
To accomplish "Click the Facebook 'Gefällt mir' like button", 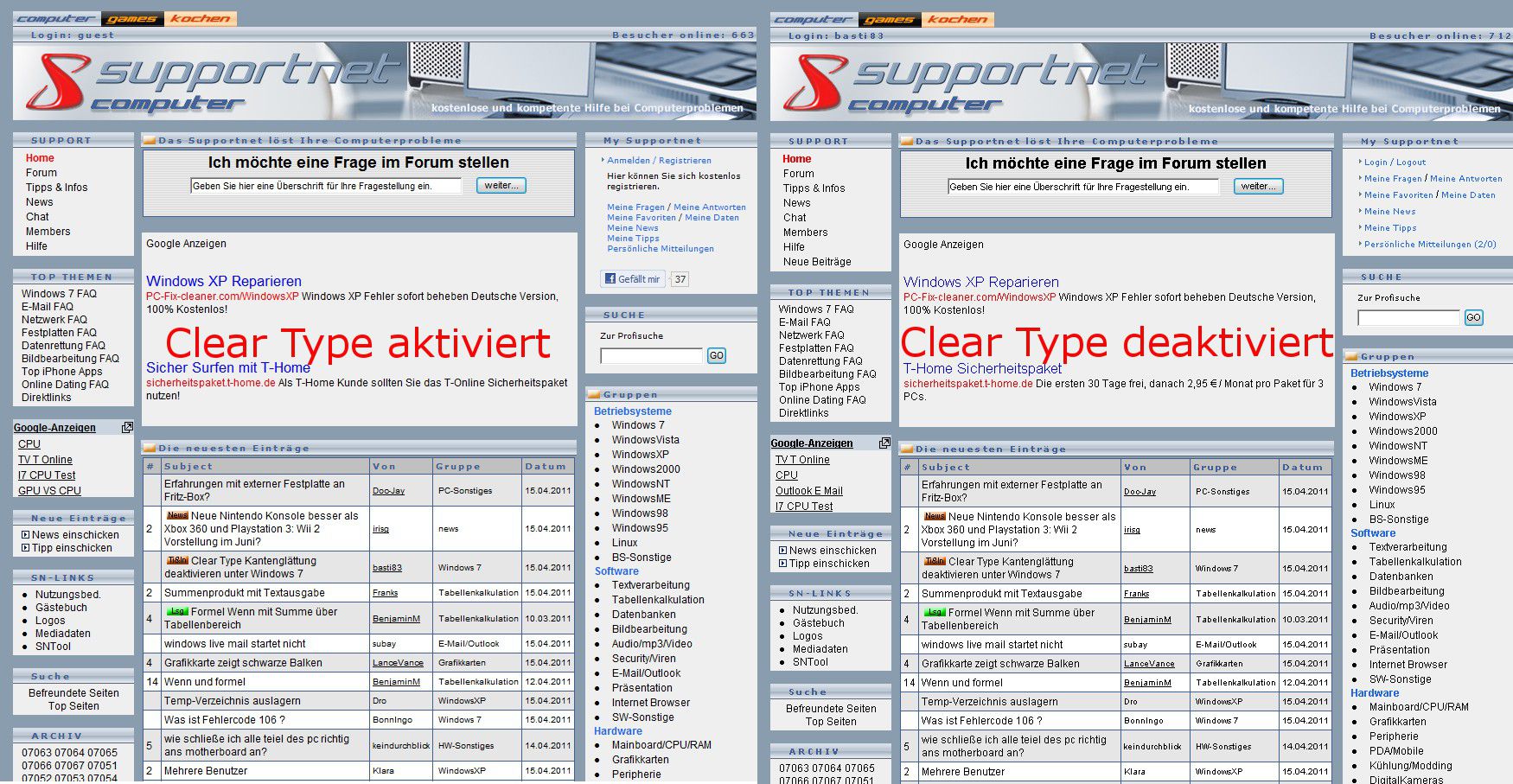I will pos(632,279).
